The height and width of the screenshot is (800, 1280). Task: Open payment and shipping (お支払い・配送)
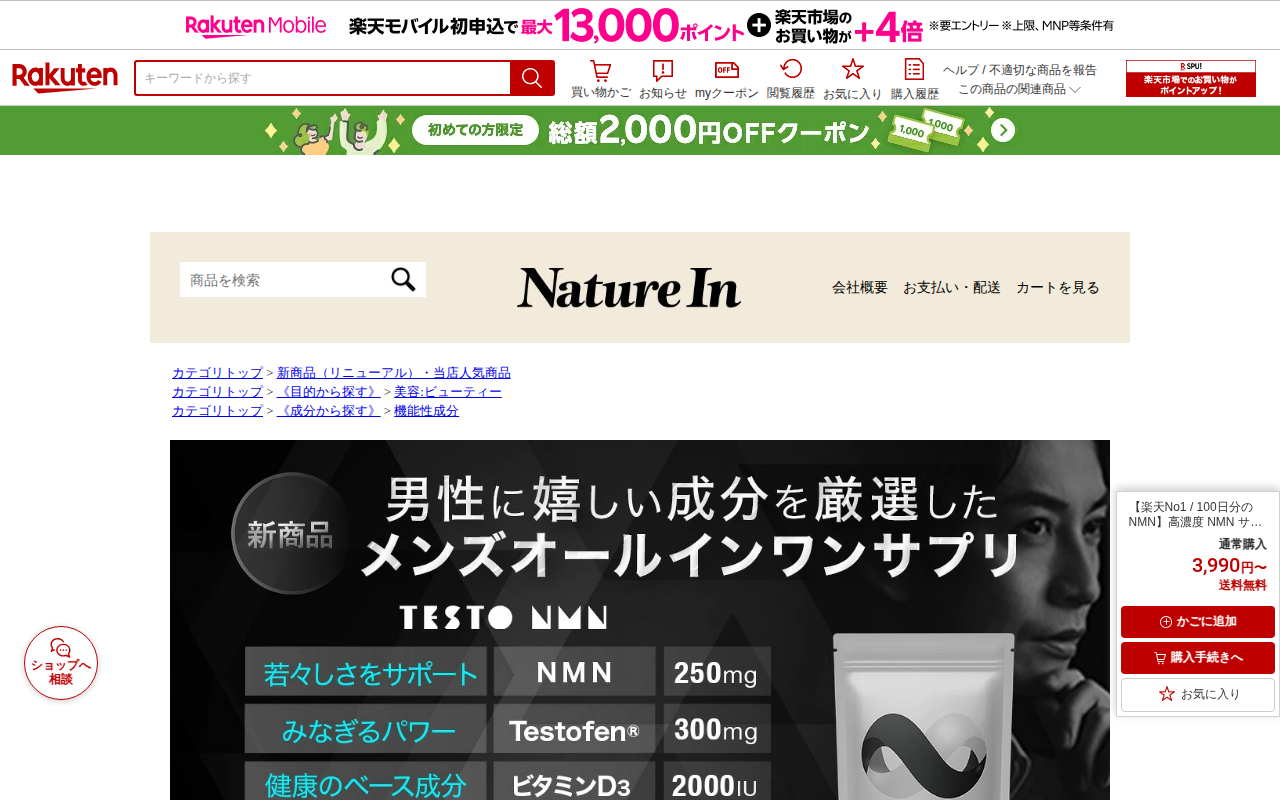click(x=952, y=287)
